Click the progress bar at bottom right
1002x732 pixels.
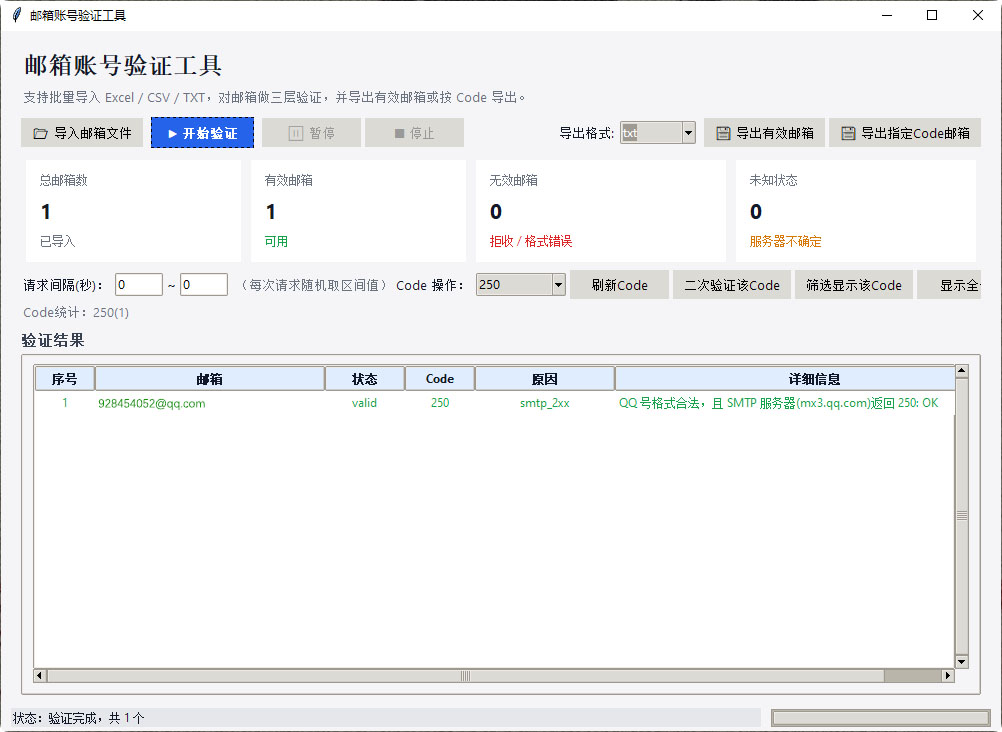880,717
